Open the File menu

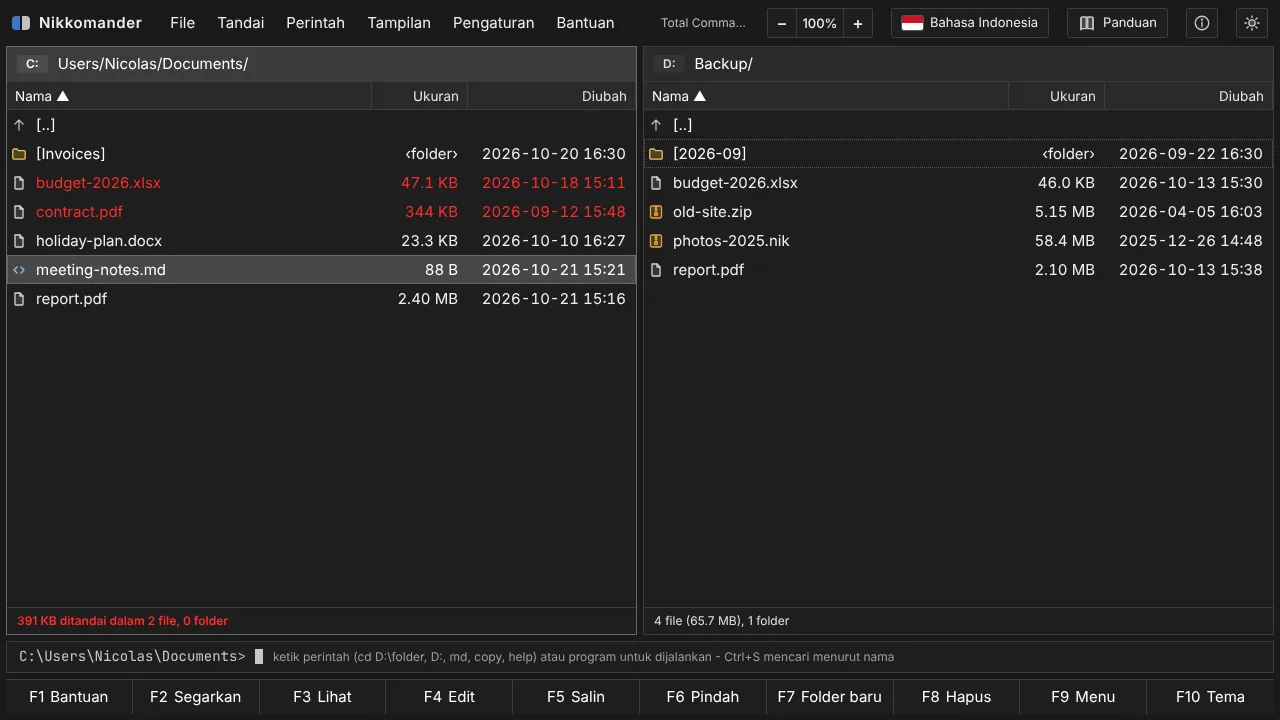coord(182,23)
